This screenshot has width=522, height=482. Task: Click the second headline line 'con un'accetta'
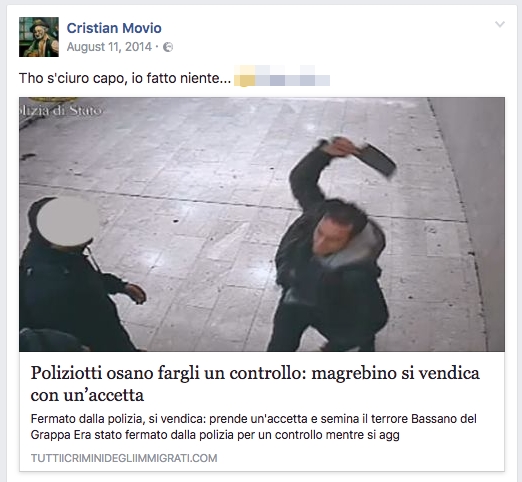click(x=87, y=395)
